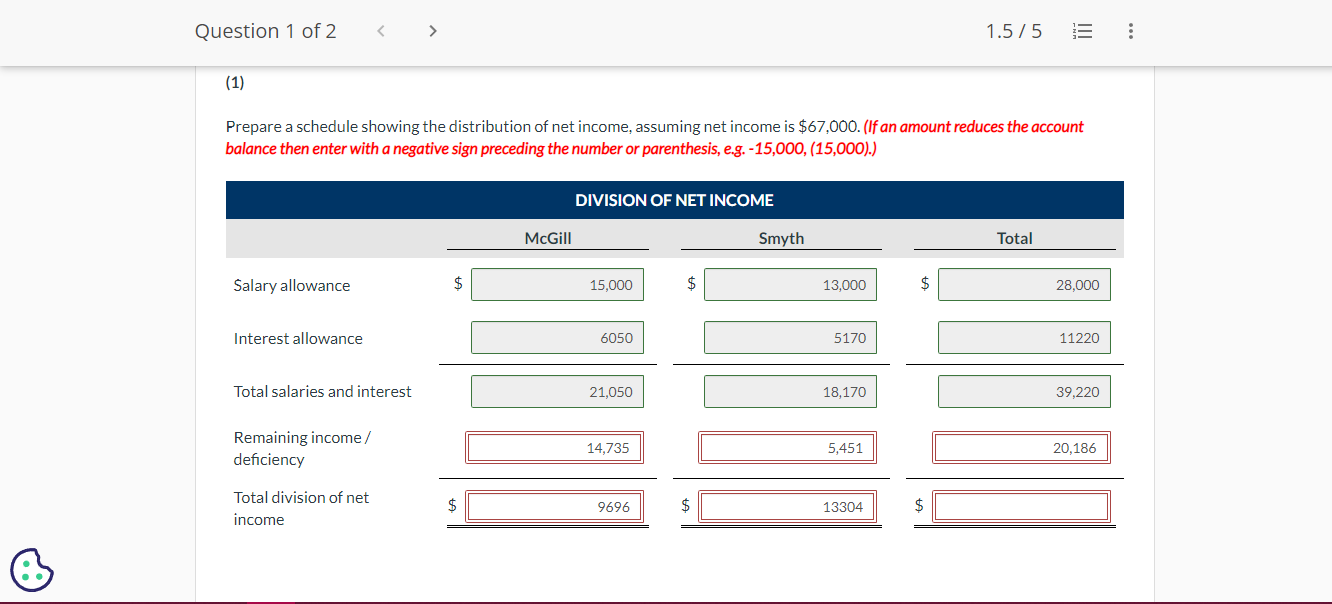The width and height of the screenshot is (1332, 604).
Task: Click the Total salary allowance field showing 28,000
Action: pyautogui.click(x=1024, y=284)
